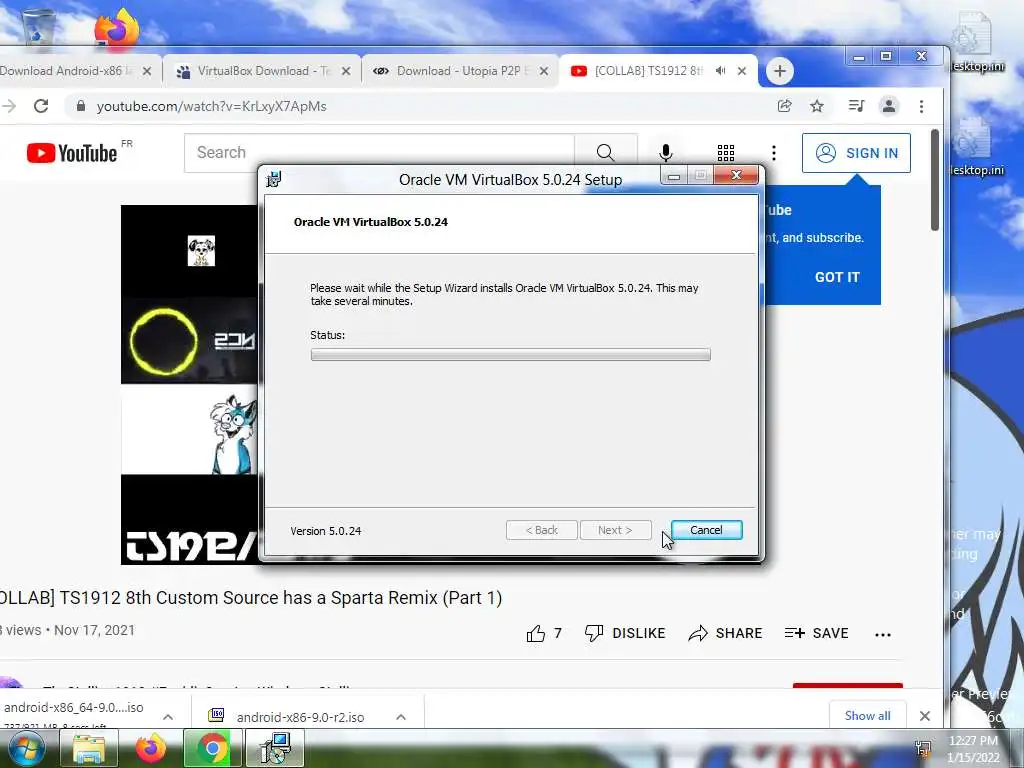The height and width of the screenshot is (768, 1024).
Task: Search with your voice microphone
Action: pos(665,153)
